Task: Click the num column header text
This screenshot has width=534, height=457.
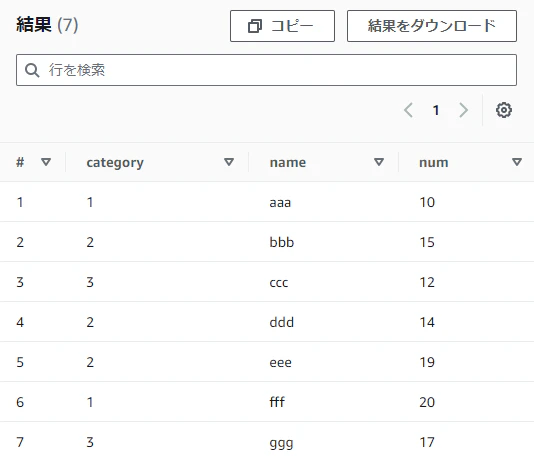Action: [434, 162]
